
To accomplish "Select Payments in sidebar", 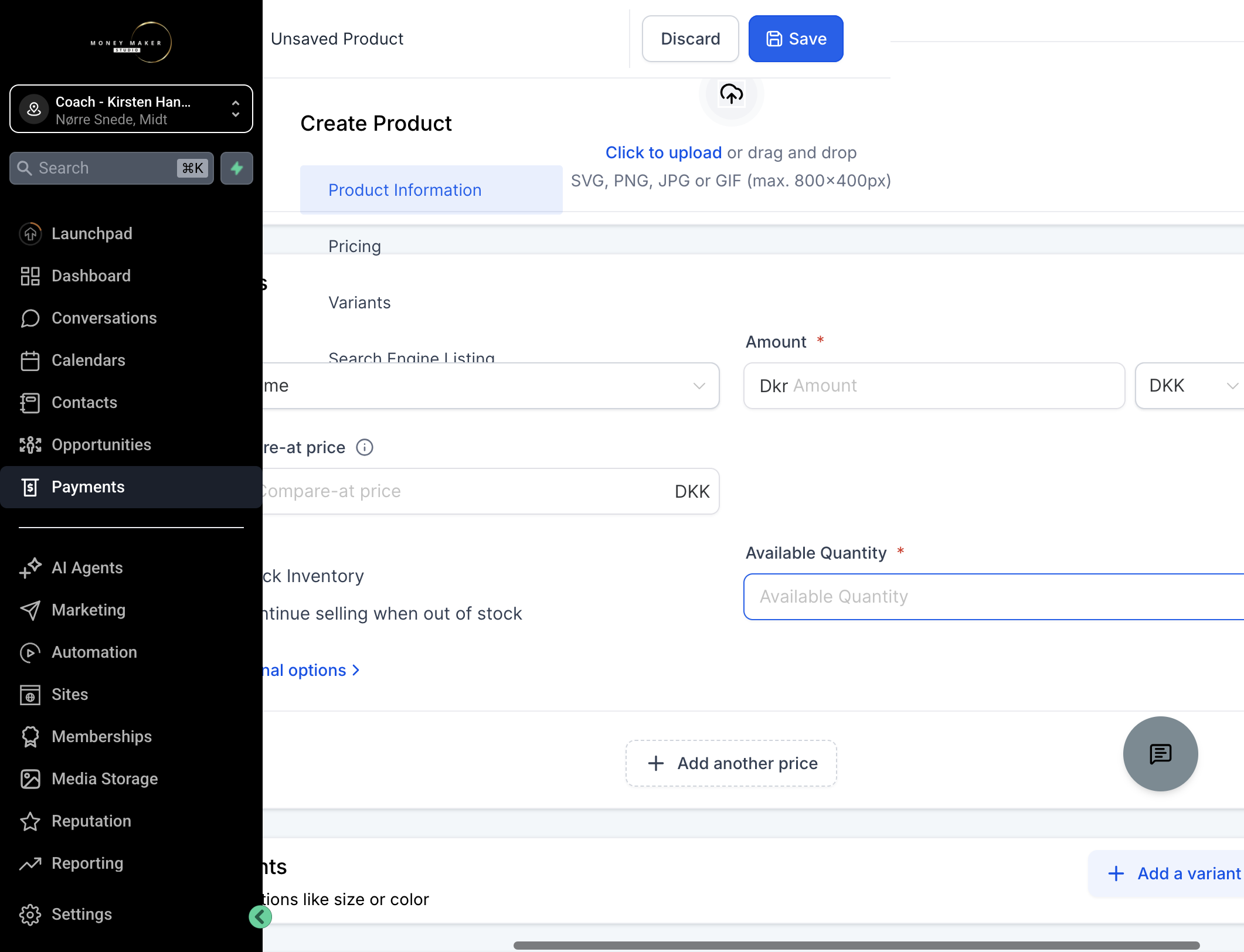I will coord(131,487).
